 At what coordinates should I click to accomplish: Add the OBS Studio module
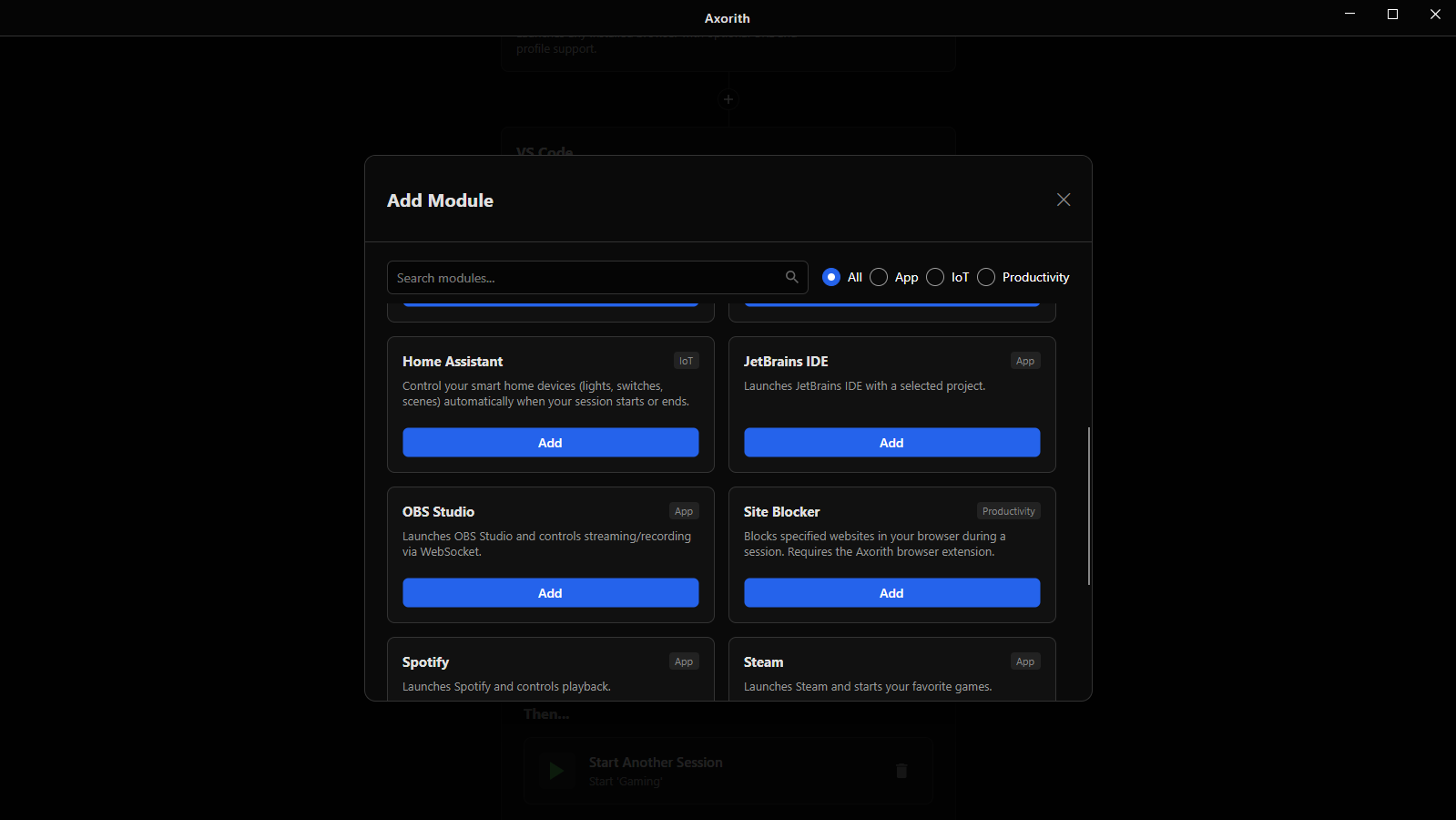point(550,593)
